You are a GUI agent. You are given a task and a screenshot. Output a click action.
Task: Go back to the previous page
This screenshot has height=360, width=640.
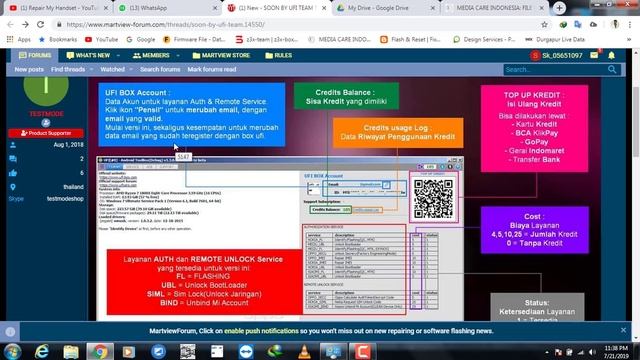tap(11, 24)
